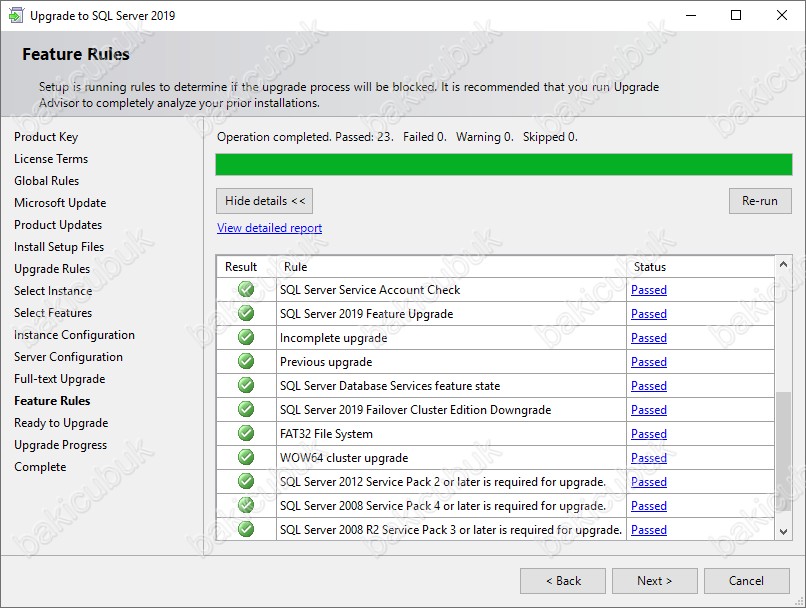Select the Complete step

coord(40,467)
